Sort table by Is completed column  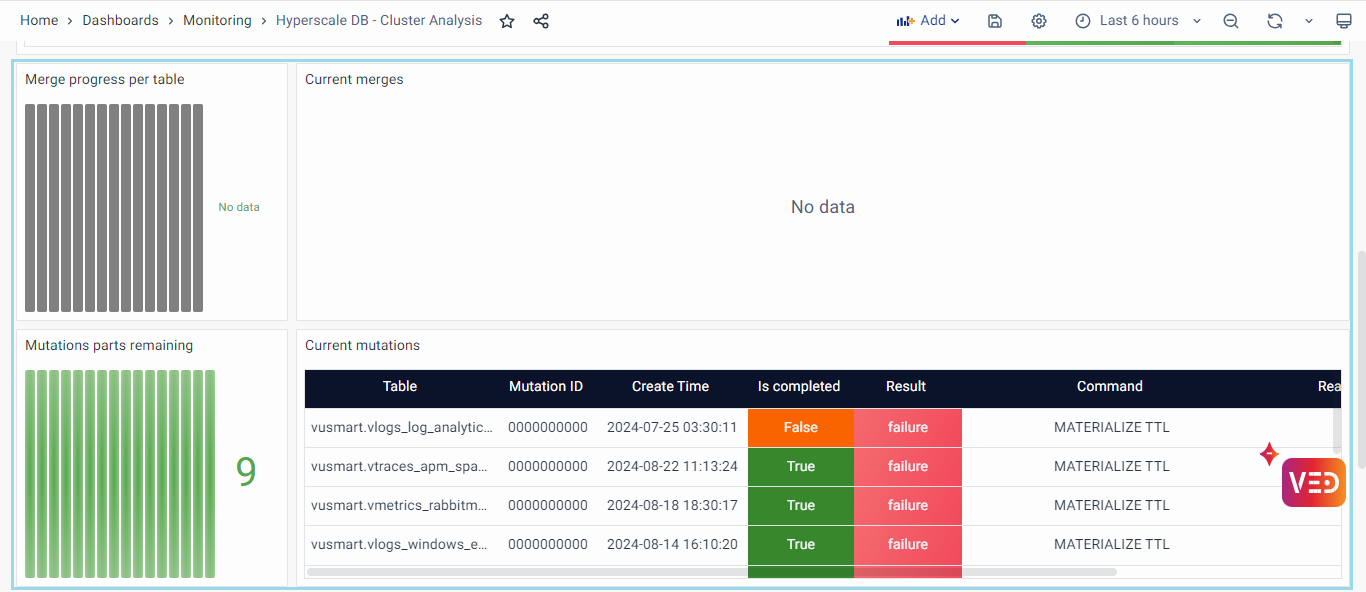(798, 387)
